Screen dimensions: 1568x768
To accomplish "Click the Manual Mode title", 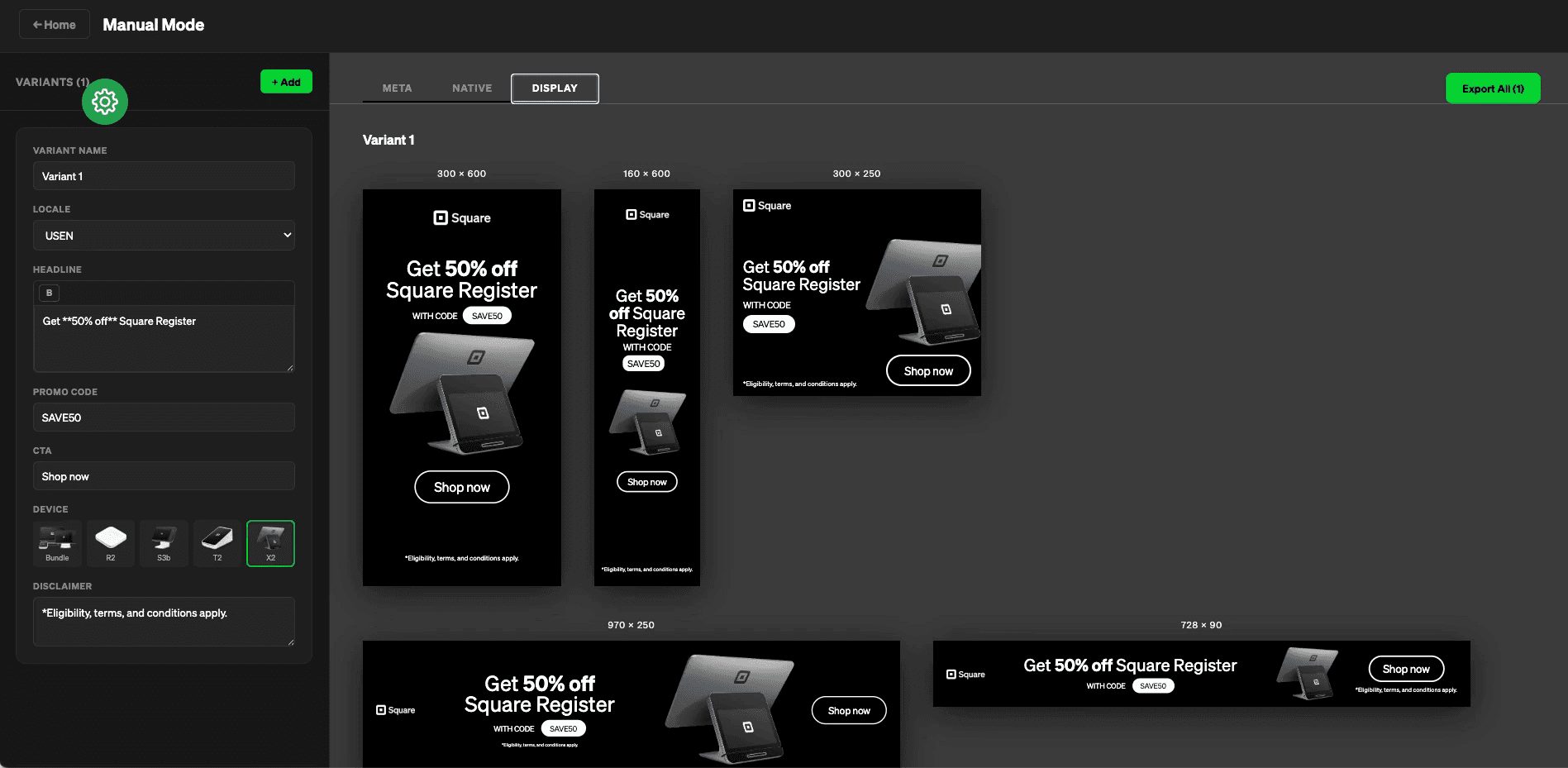I will pyautogui.click(x=154, y=25).
